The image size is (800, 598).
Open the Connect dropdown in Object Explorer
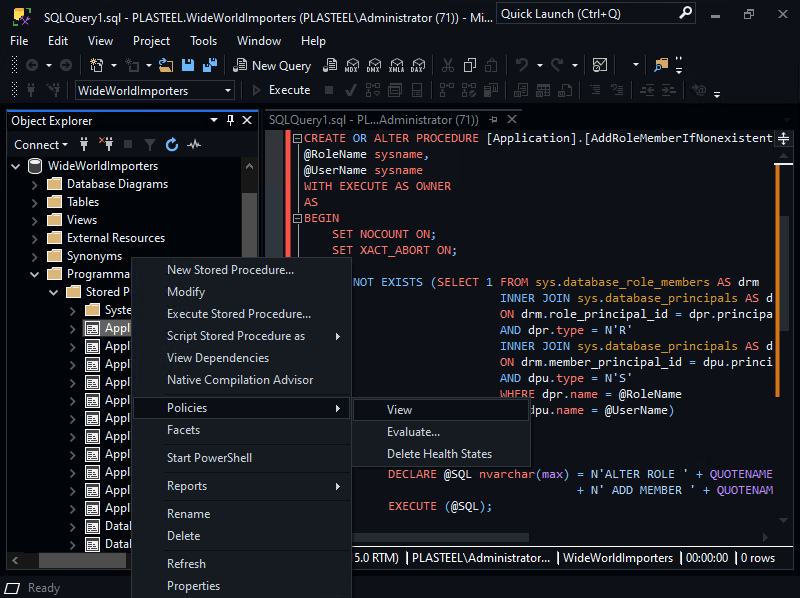(x=41, y=145)
